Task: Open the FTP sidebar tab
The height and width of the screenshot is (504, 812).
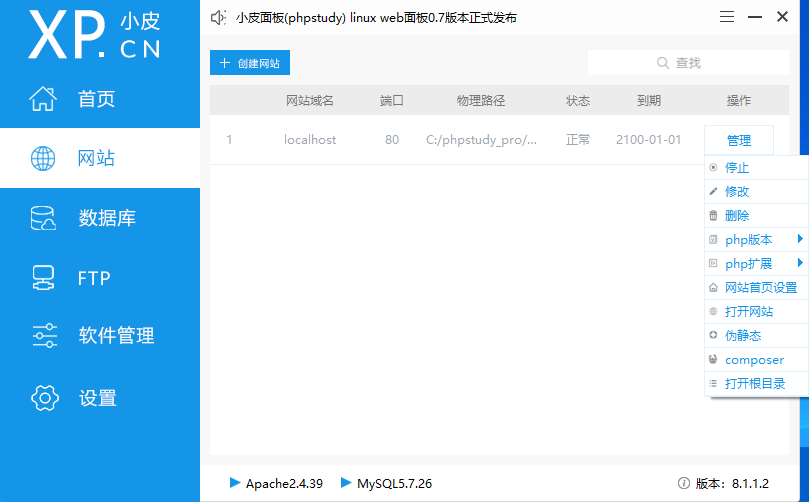Action: click(100, 278)
